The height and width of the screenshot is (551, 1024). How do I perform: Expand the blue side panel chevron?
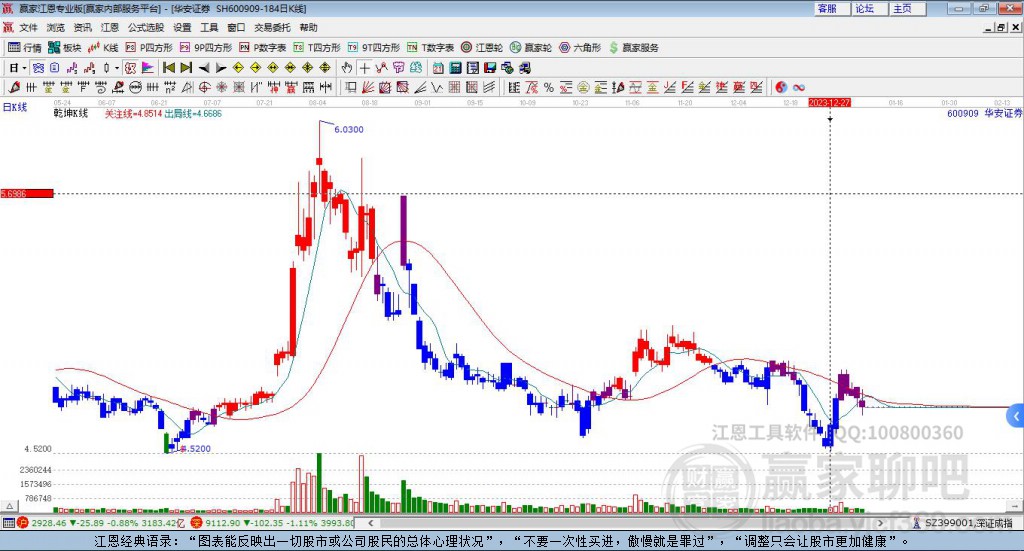[x=1016, y=416]
